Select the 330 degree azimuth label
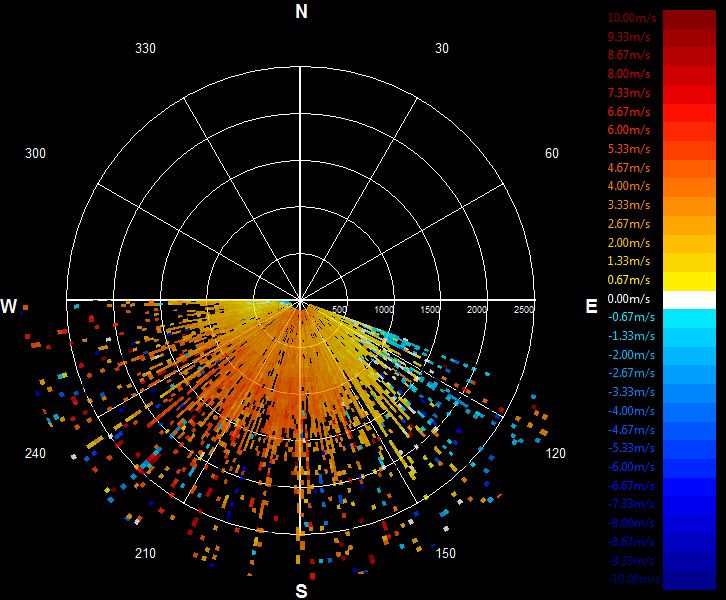This screenshot has height=600, width=726. (145, 48)
